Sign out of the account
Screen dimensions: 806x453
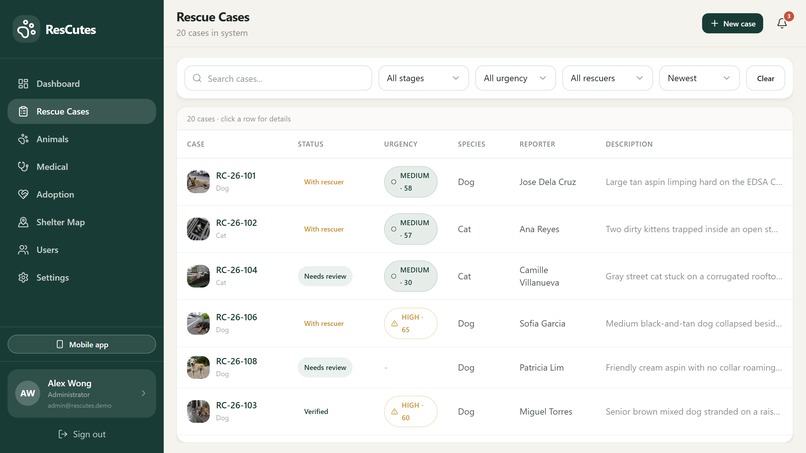coord(82,434)
